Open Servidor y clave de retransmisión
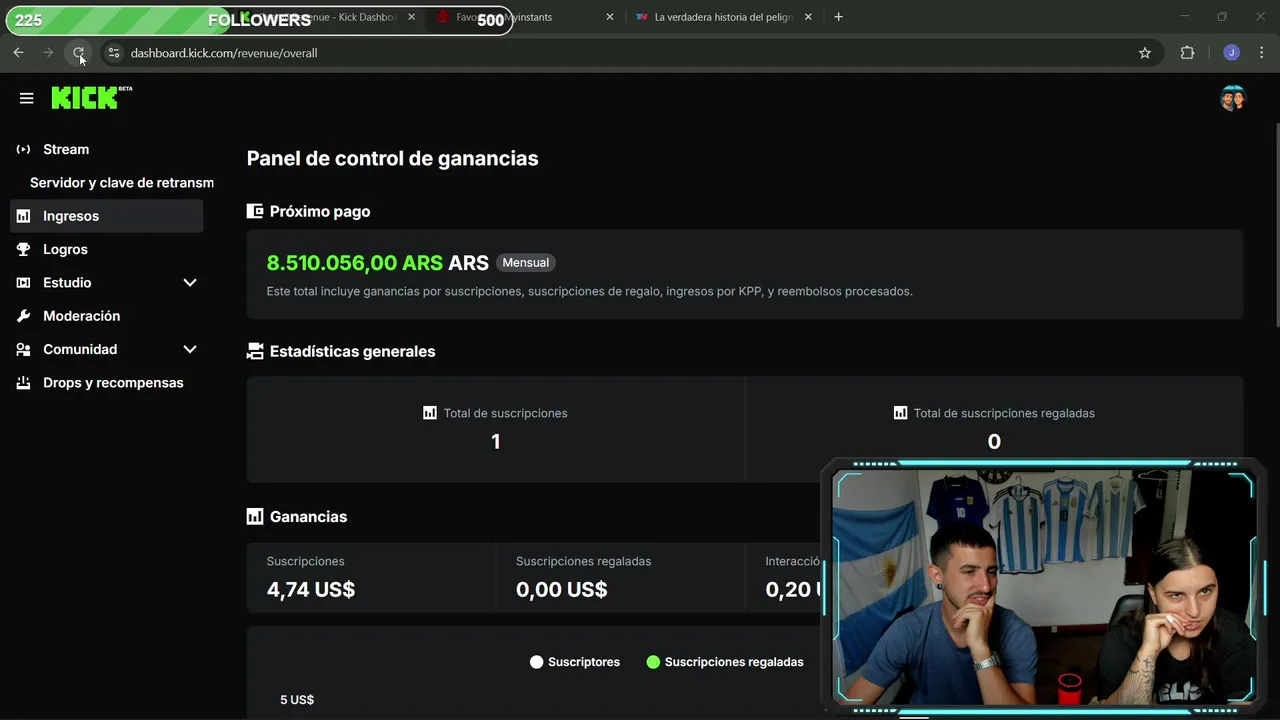The width and height of the screenshot is (1280, 720). pos(121,183)
